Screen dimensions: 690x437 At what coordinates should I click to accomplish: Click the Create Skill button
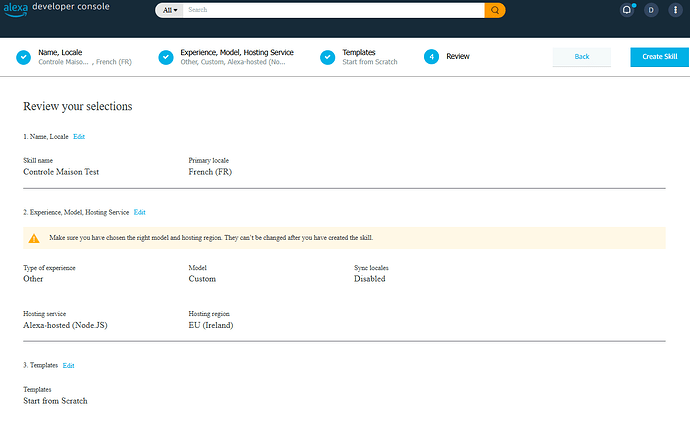coord(659,57)
